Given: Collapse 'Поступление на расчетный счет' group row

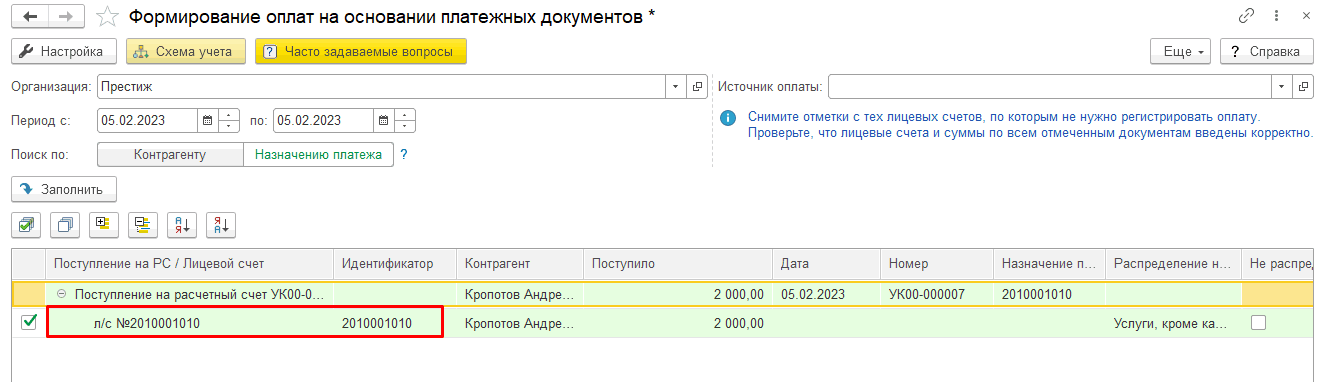Looking at the screenshot, I should pos(62,294).
